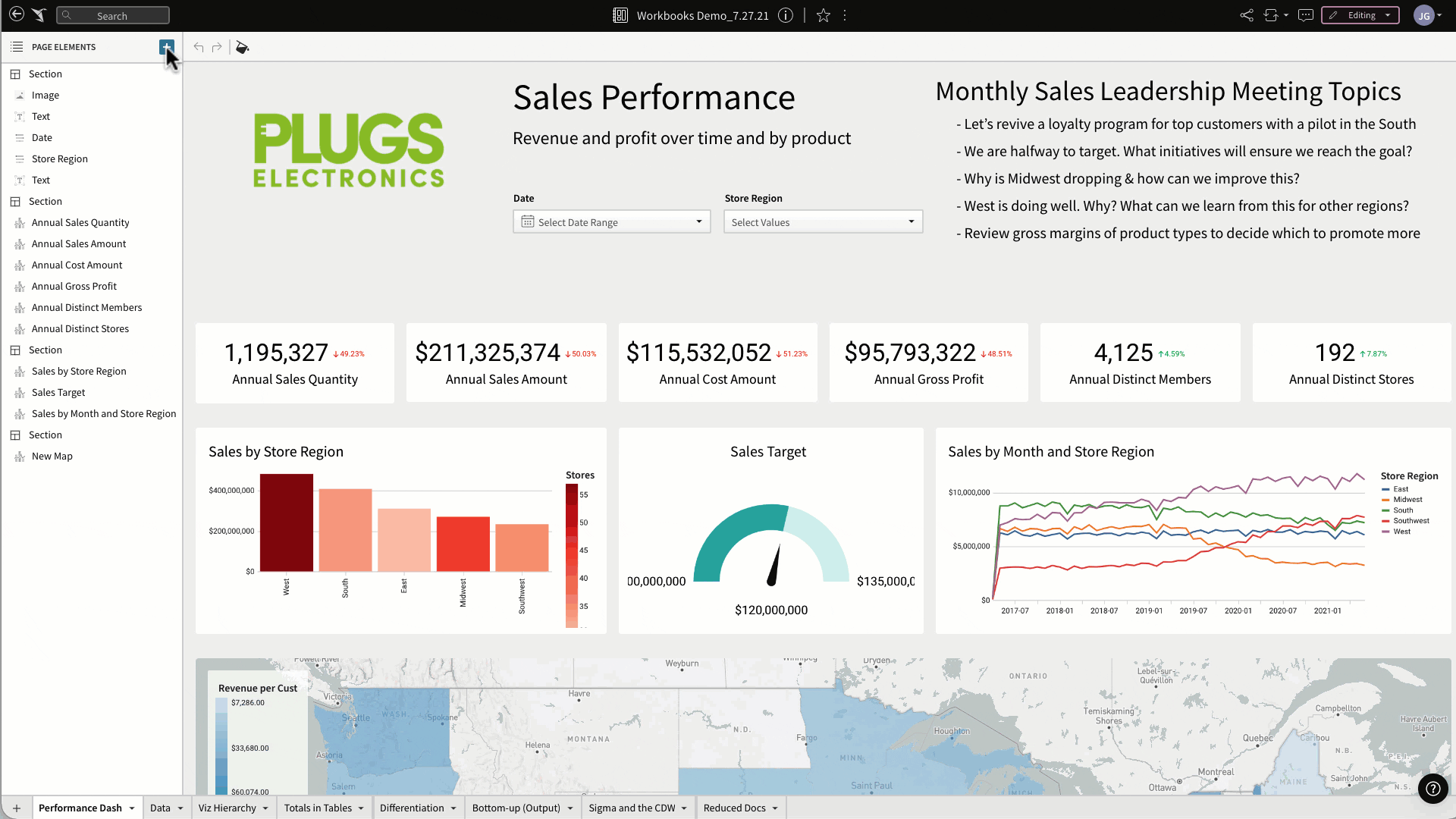Open Reduced Docs tab dropdown arrow
This screenshot has height=819, width=1456.
point(775,808)
